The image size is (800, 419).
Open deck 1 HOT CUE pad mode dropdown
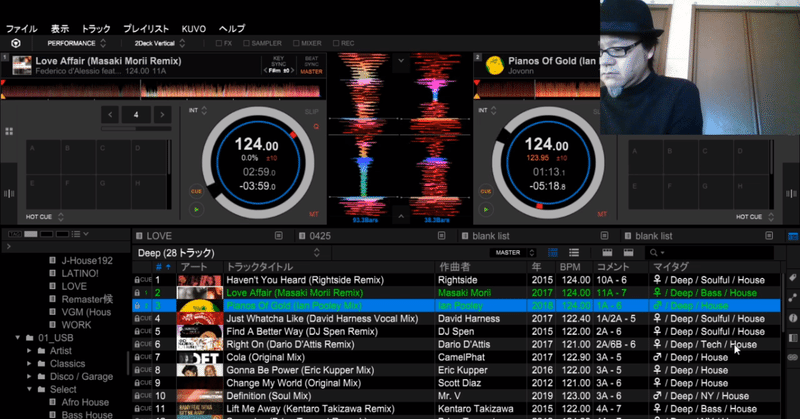[x=45, y=217]
